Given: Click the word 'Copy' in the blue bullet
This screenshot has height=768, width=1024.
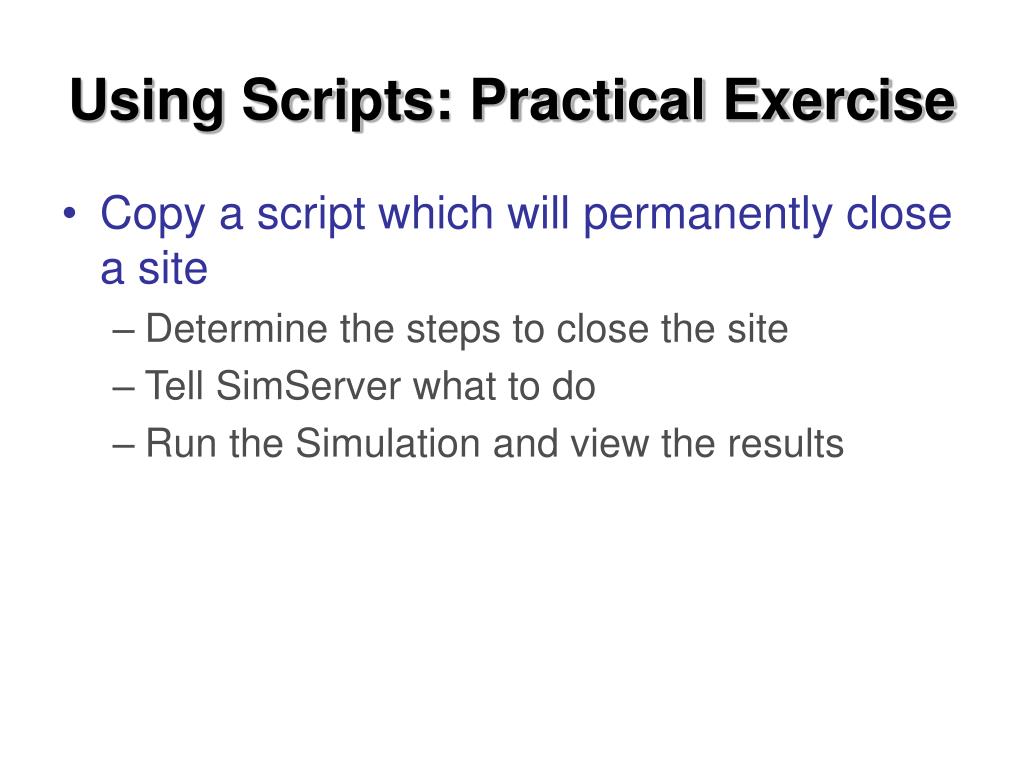Looking at the screenshot, I should [153, 216].
